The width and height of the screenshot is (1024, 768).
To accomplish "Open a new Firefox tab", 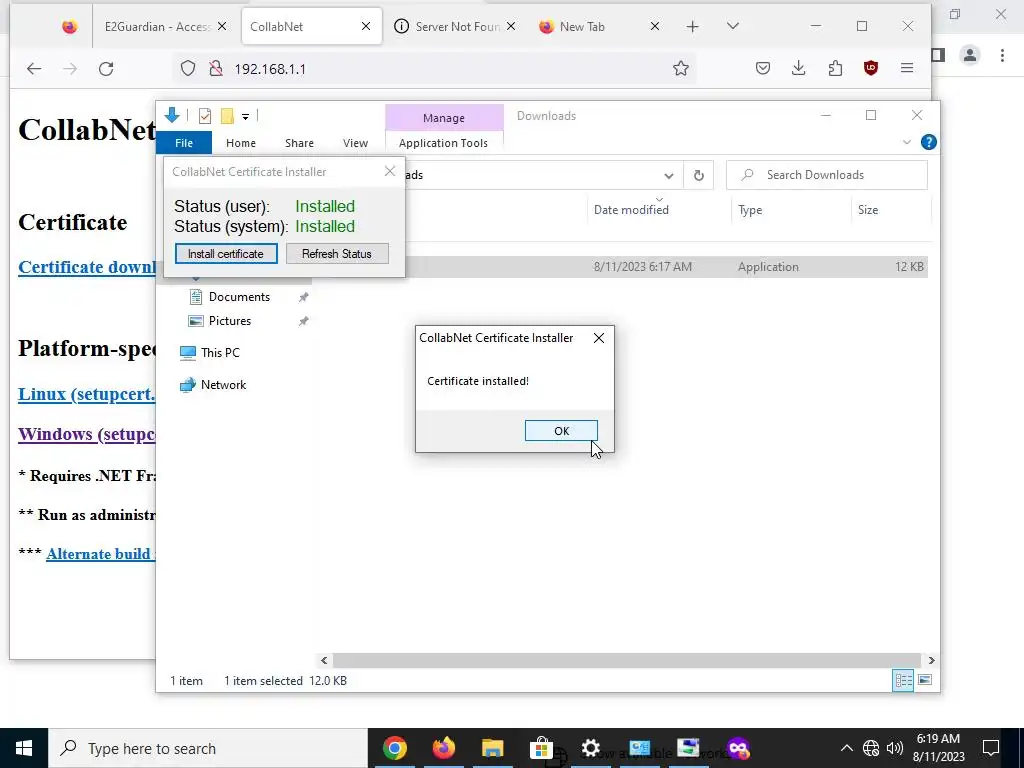I will [692, 27].
